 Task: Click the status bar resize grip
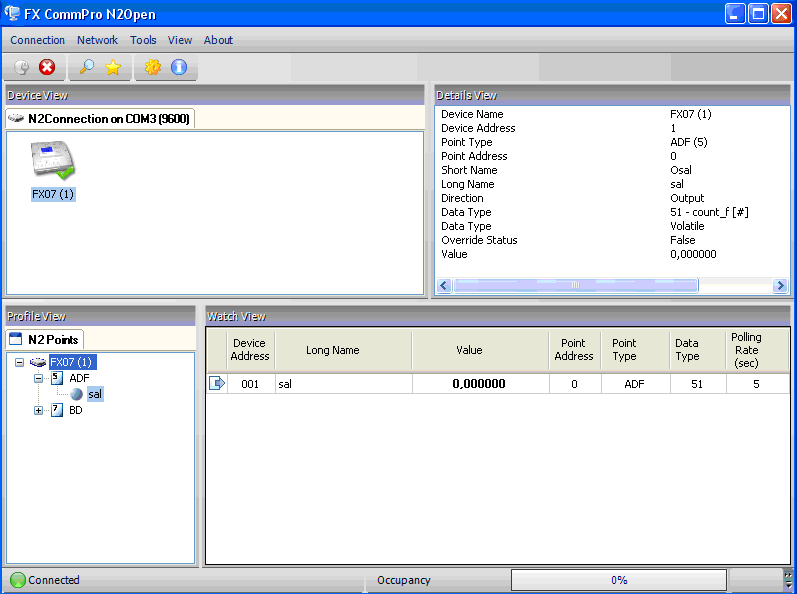pyautogui.click(x=788, y=580)
